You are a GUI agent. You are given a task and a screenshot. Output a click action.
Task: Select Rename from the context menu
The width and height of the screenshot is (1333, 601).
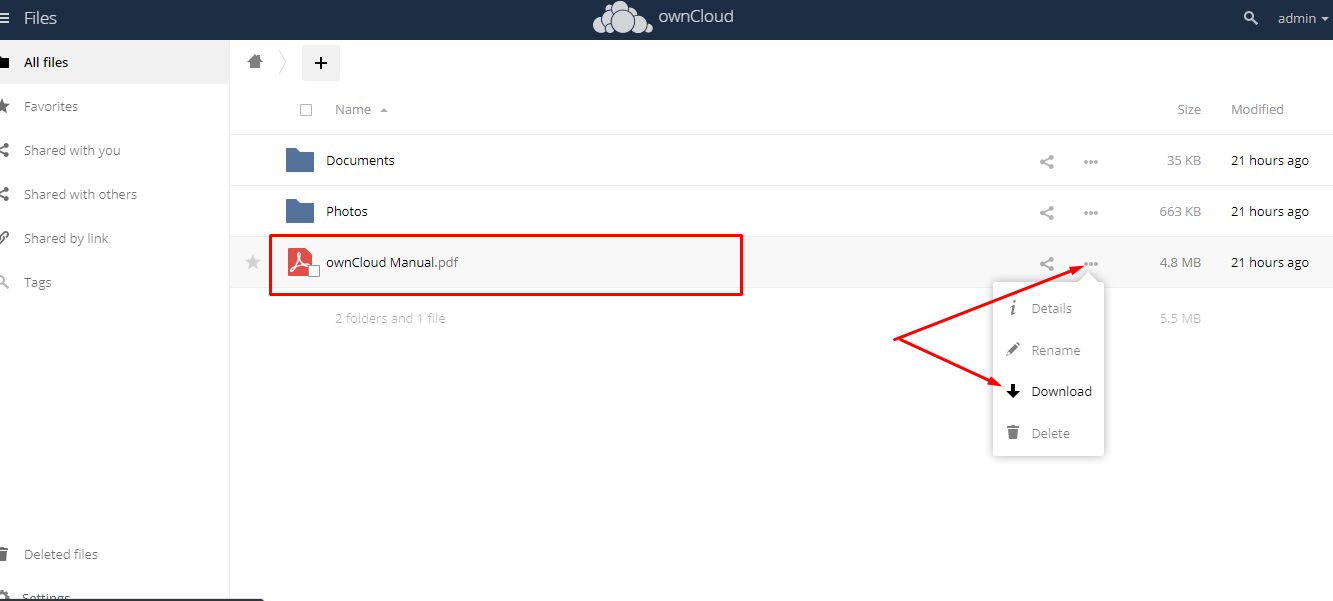point(1055,349)
